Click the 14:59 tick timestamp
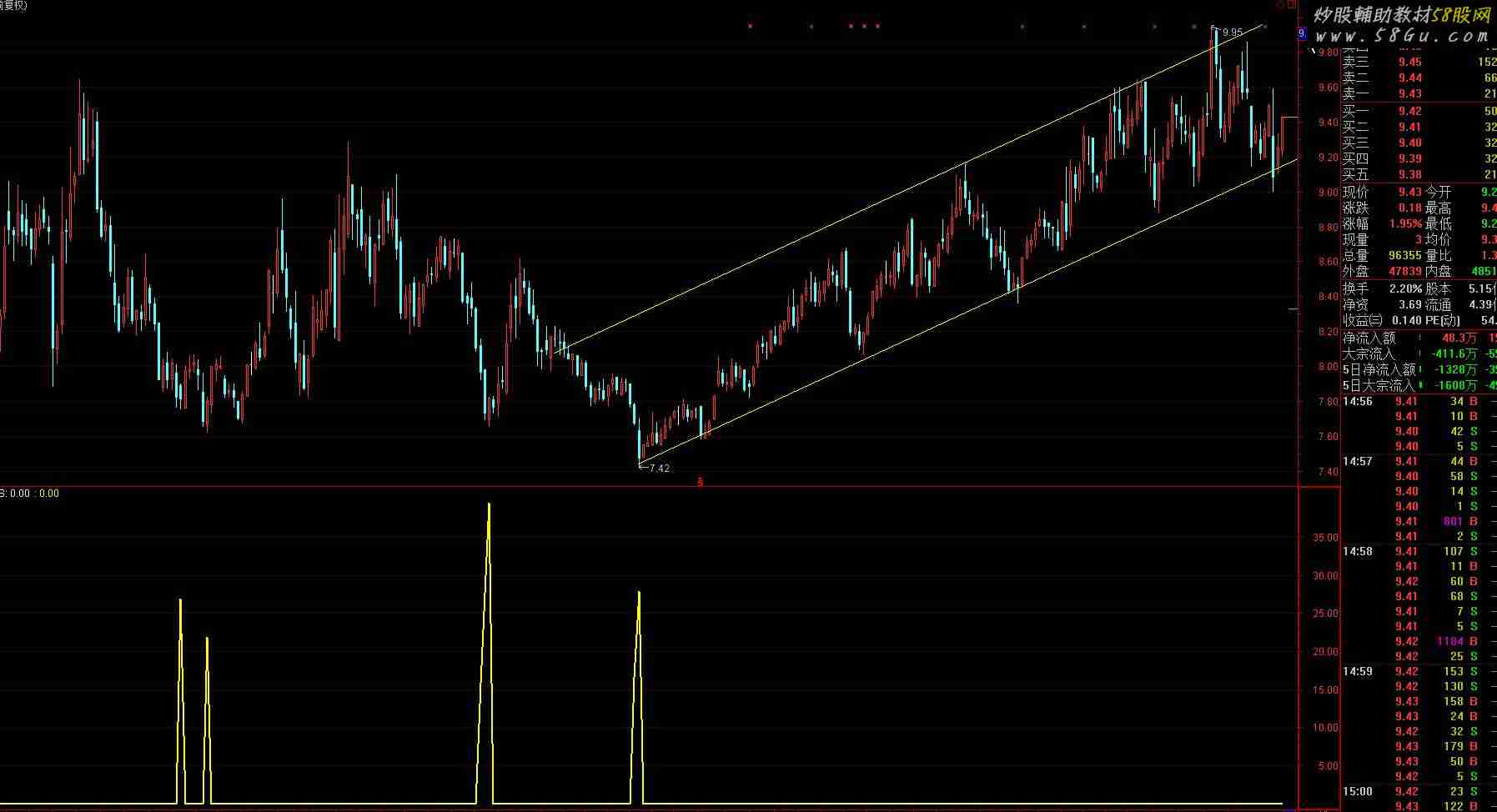The height and width of the screenshot is (812, 1497). pyautogui.click(x=1358, y=671)
